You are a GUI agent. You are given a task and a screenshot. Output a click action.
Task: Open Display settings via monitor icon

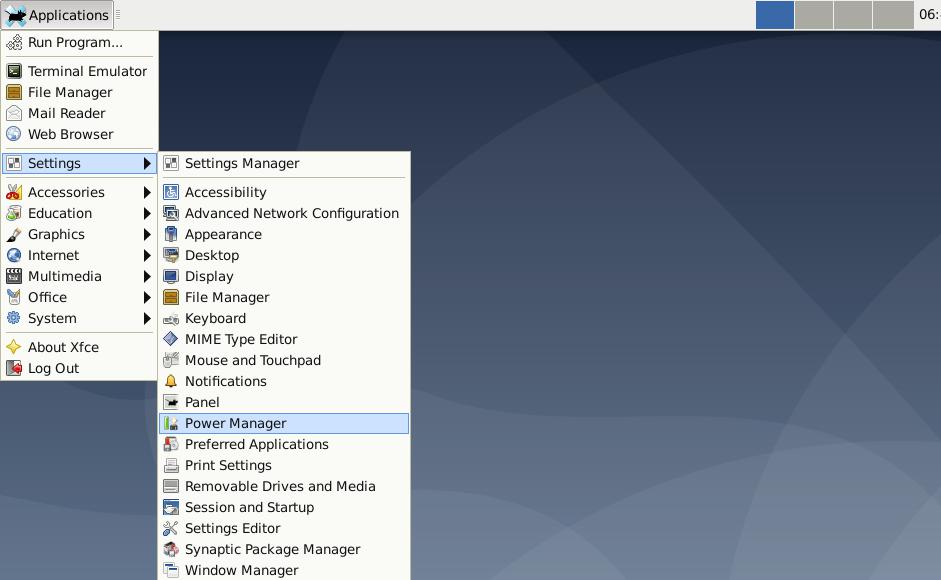(x=171, y=276)
